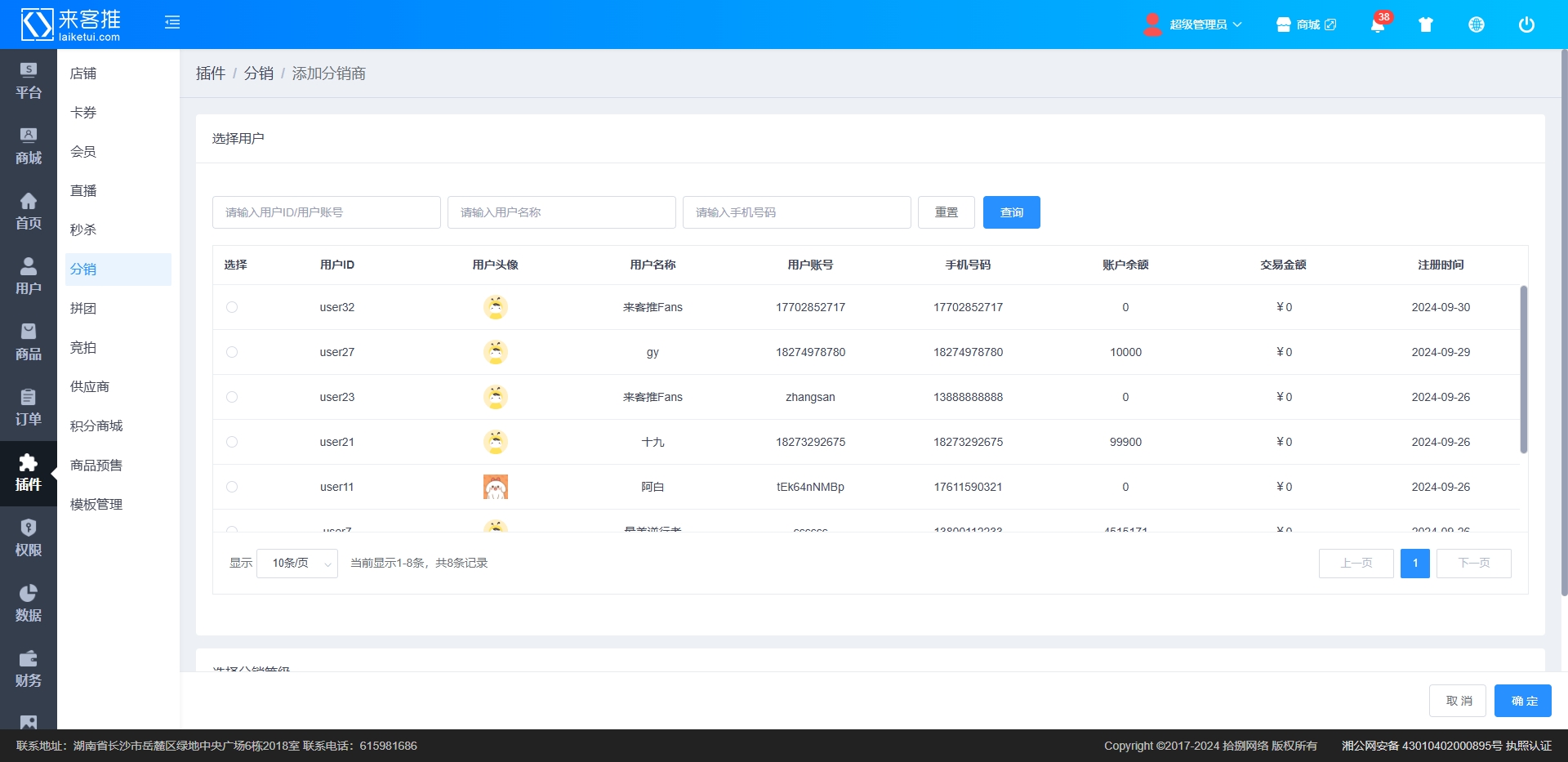Open the 10条/页 page size dropdown
The image size is (1568, 762).
(x=297, y=564)
